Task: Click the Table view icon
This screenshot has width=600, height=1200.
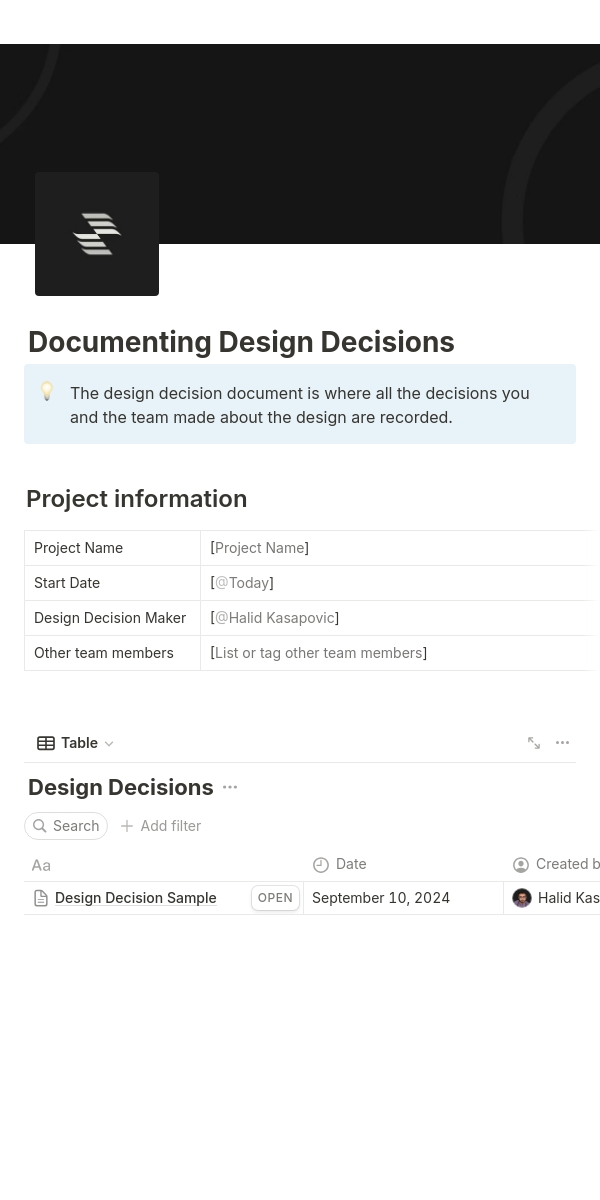Action: point(46,743)
